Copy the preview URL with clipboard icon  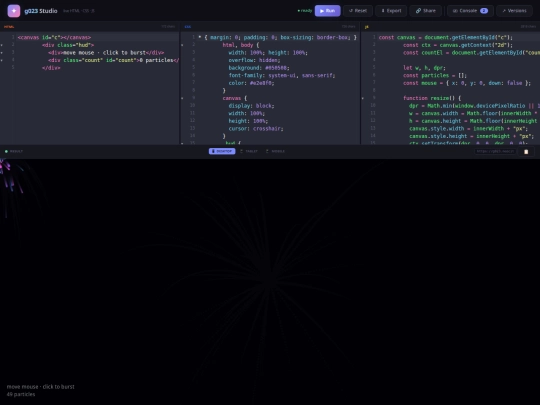(x=526, y=152)
